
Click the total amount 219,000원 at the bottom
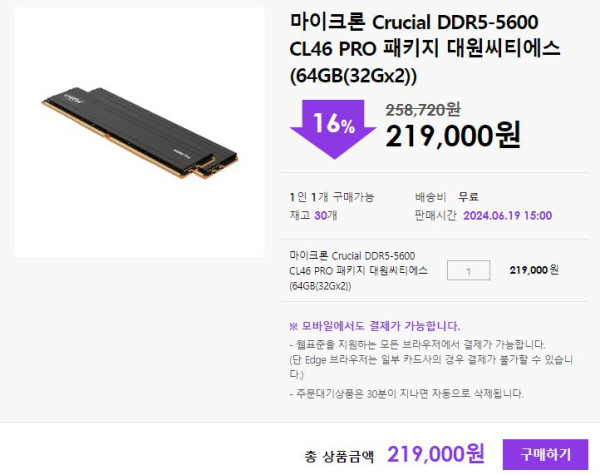point(436,454)
